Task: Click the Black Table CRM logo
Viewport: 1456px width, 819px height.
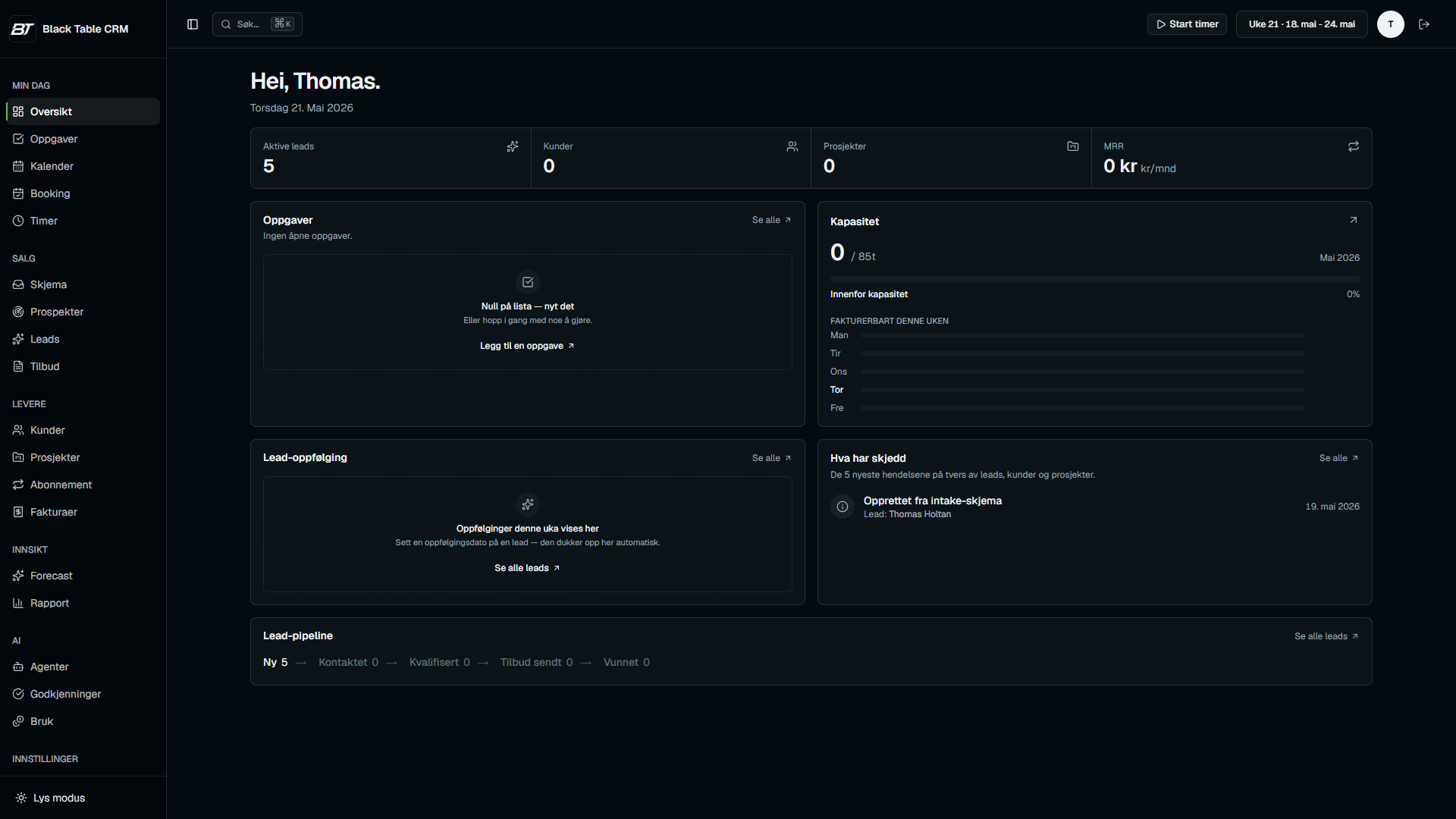Action: point(22,29)
